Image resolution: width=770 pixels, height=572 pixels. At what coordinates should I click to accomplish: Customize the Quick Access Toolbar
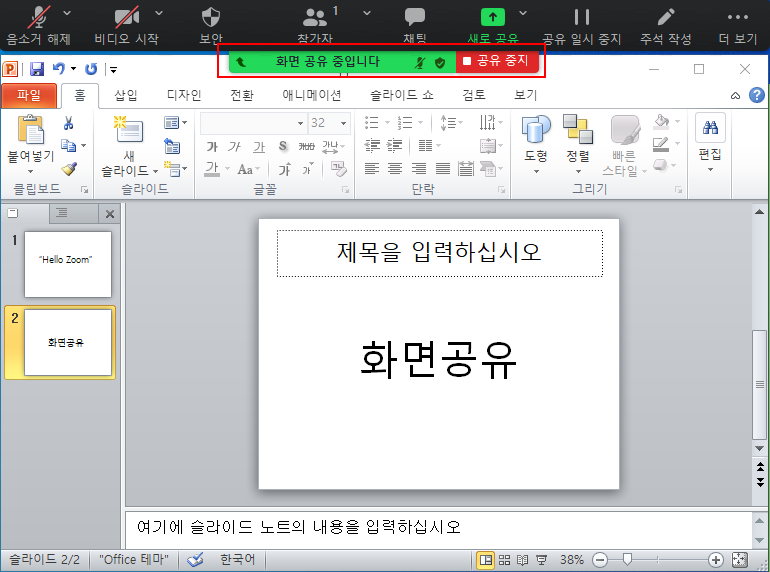(x=113, y=70)
